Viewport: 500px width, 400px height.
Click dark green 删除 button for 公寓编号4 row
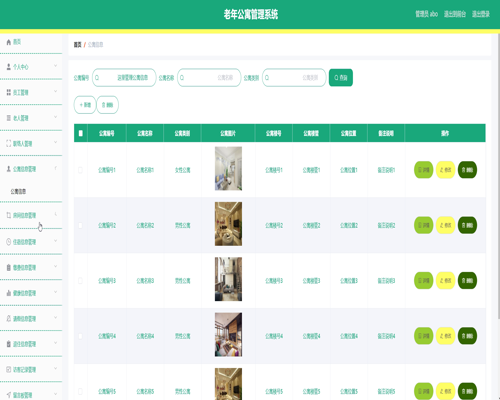[467, 336]
